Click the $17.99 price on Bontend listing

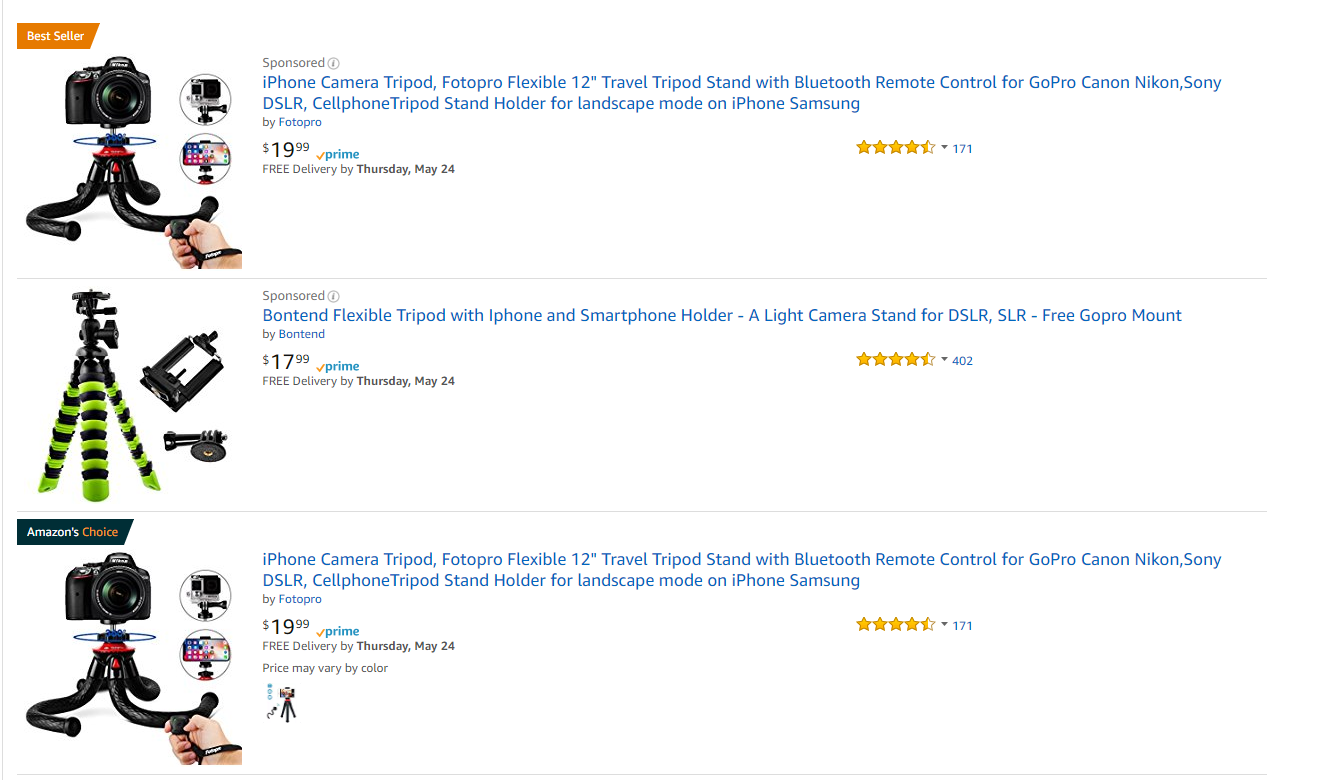[x=286, y=361]
